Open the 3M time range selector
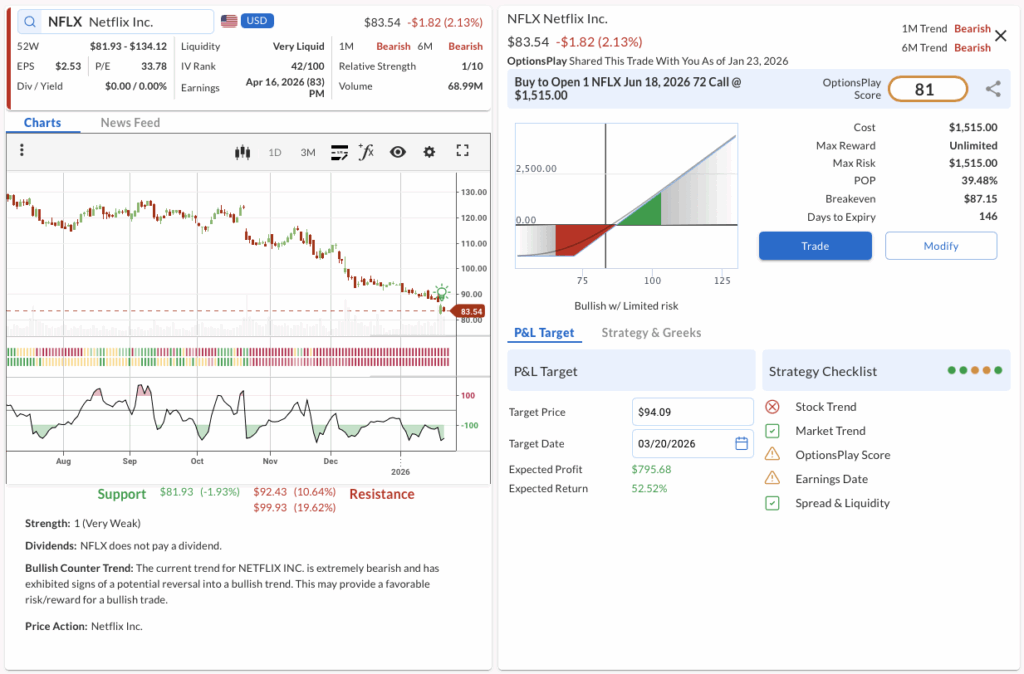The image size is (1024, 674). click(308, 152)
